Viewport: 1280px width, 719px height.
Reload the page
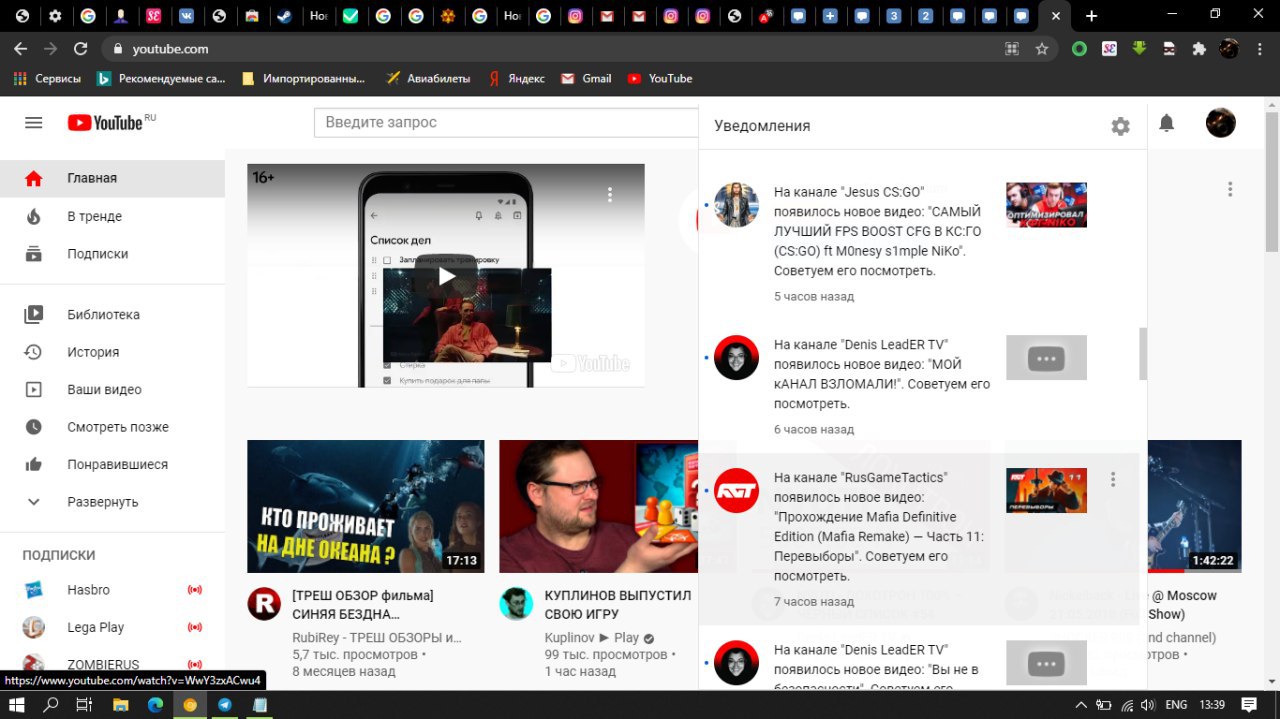[x=81, y=48]
